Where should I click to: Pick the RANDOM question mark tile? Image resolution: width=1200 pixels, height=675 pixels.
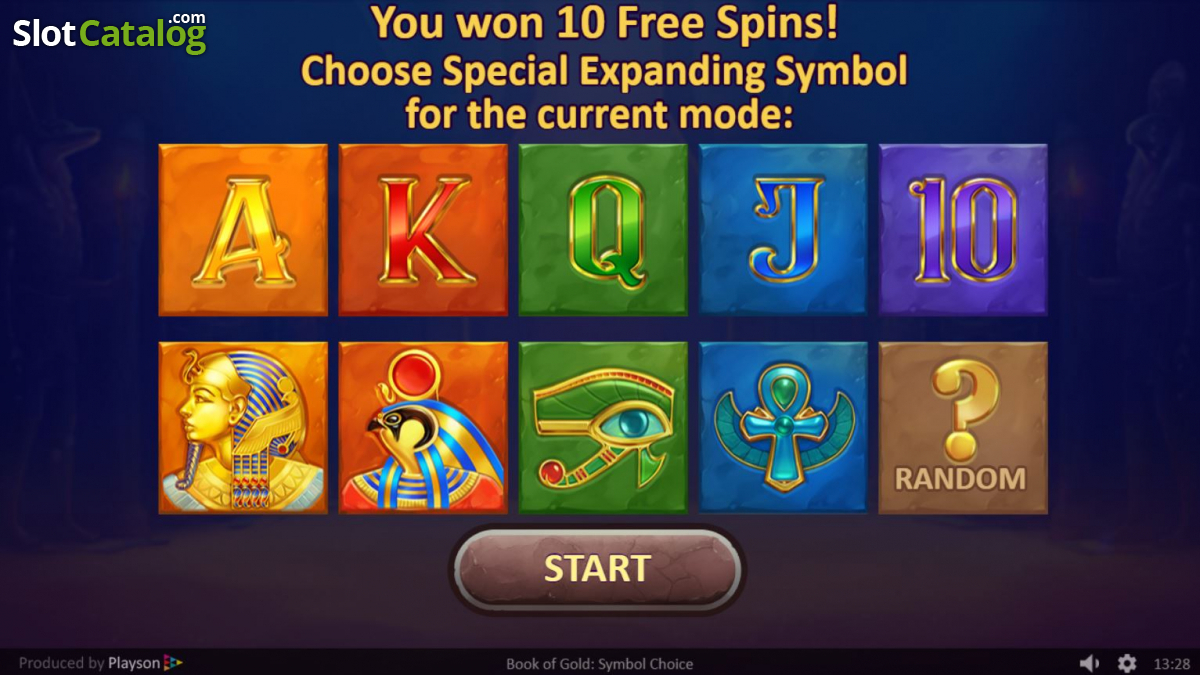tap(963, 427)
